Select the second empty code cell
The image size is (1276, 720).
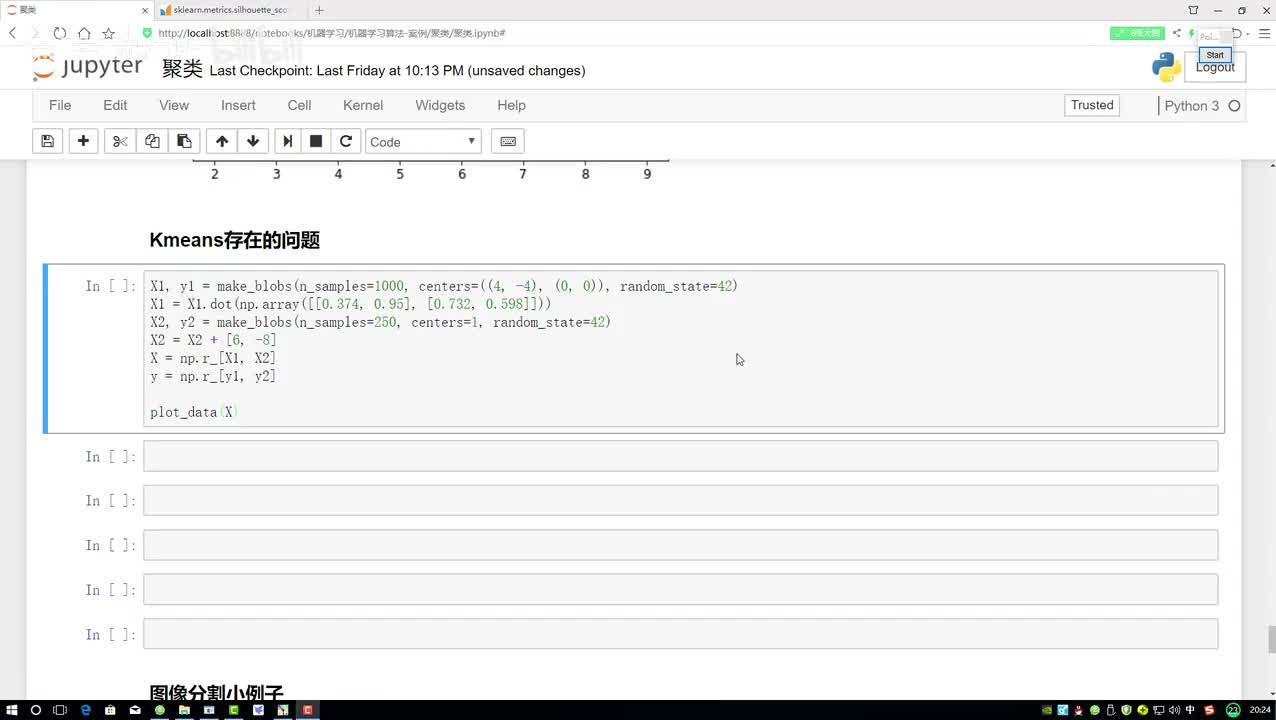(x=680, y=500)
